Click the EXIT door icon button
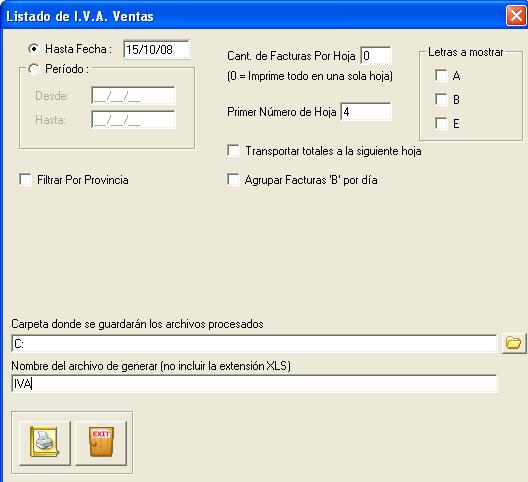Image resolution: width=528 pixels, height=482 pixels. click(x=101, y=443)
